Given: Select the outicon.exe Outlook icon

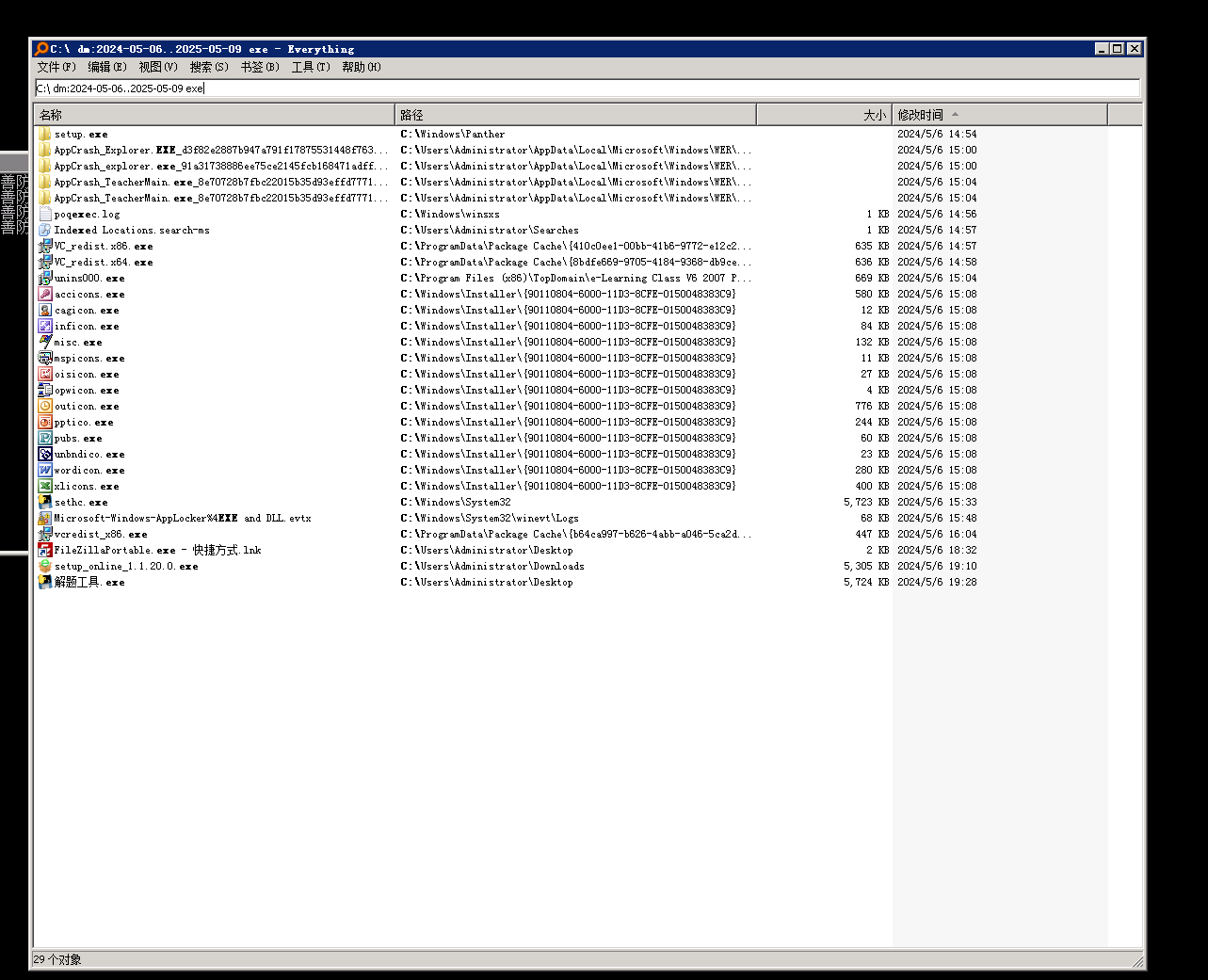Looking at the screenshot, I should pyautogui.click(x=45, y=406).
